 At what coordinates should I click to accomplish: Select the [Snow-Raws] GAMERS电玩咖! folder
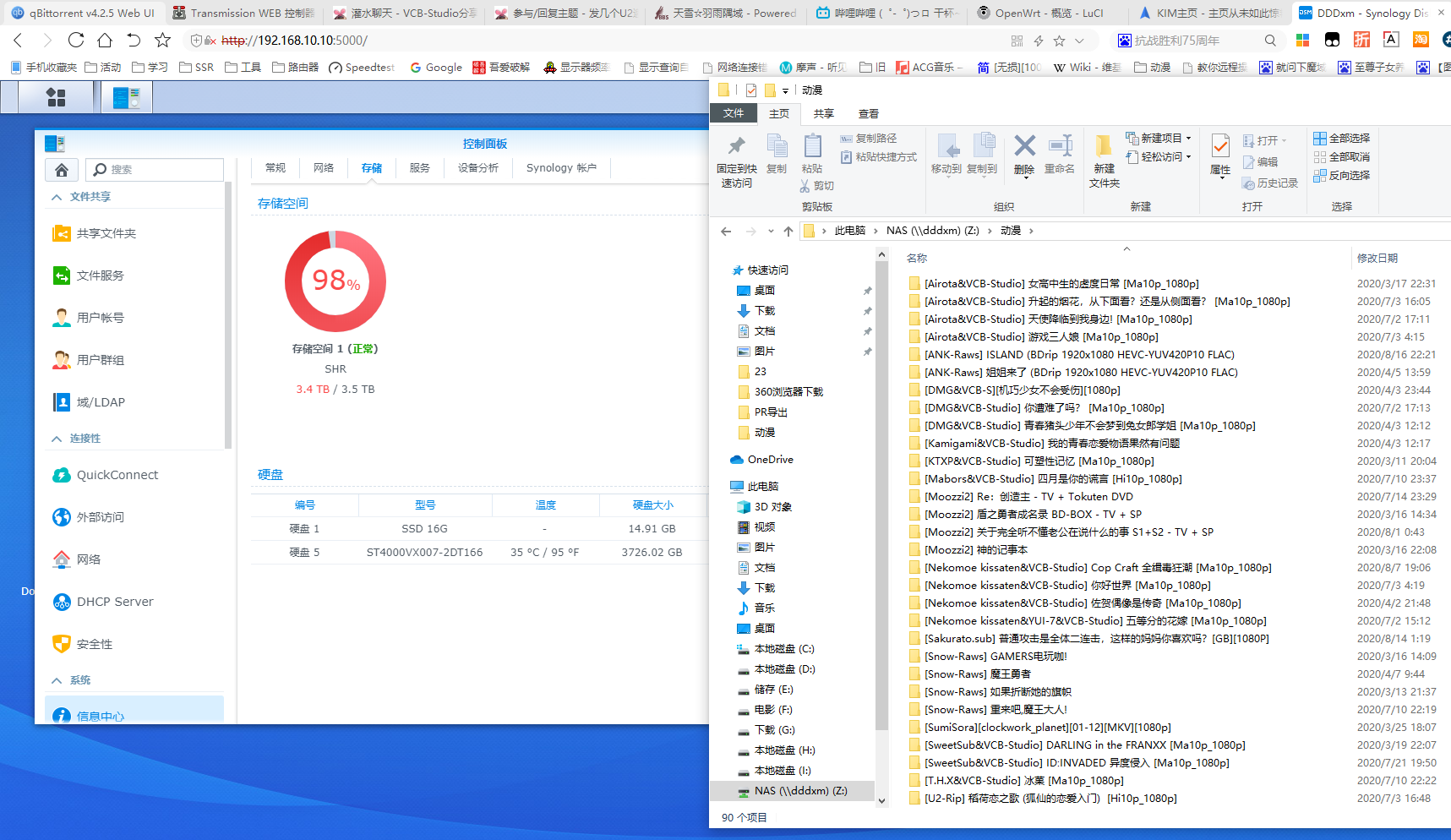tap(988, 657)
